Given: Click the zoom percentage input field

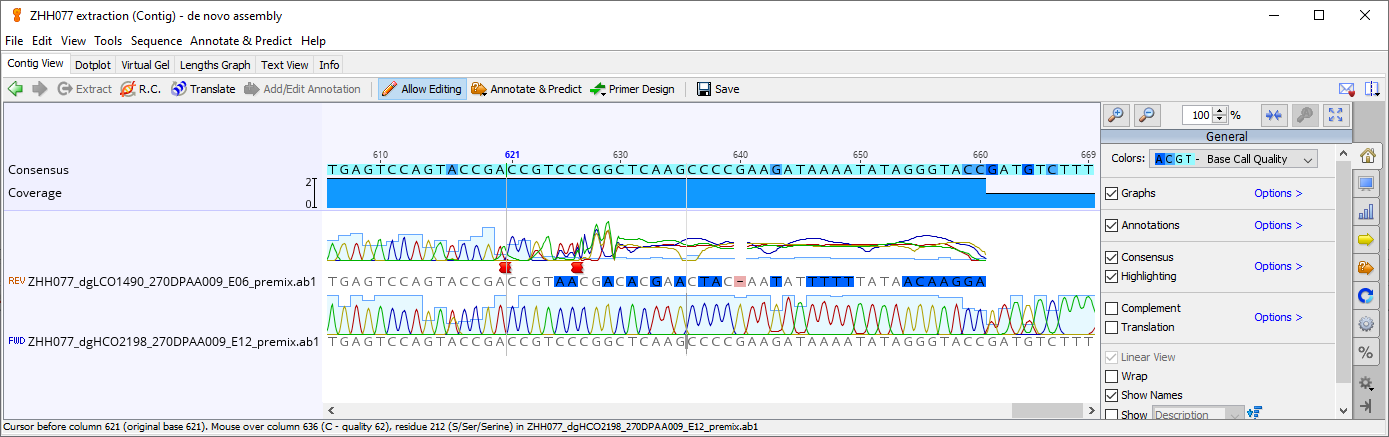Looking at the screenshot, I should point(1199,115).
